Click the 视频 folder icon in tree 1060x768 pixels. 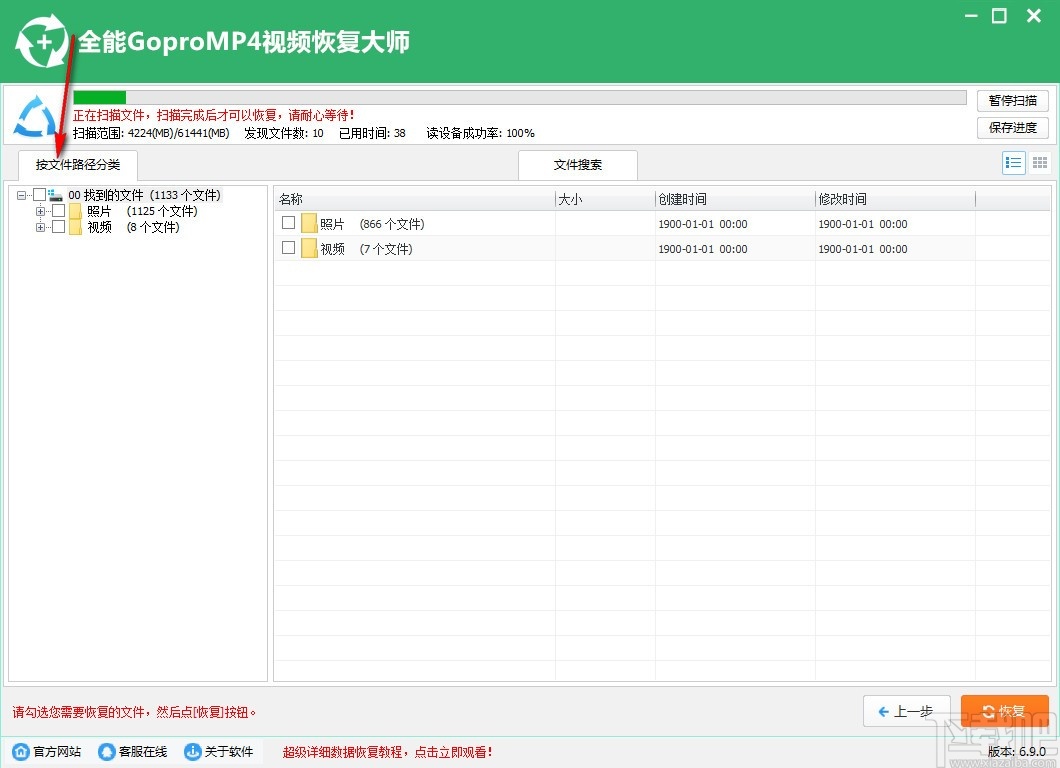point(75,227)
